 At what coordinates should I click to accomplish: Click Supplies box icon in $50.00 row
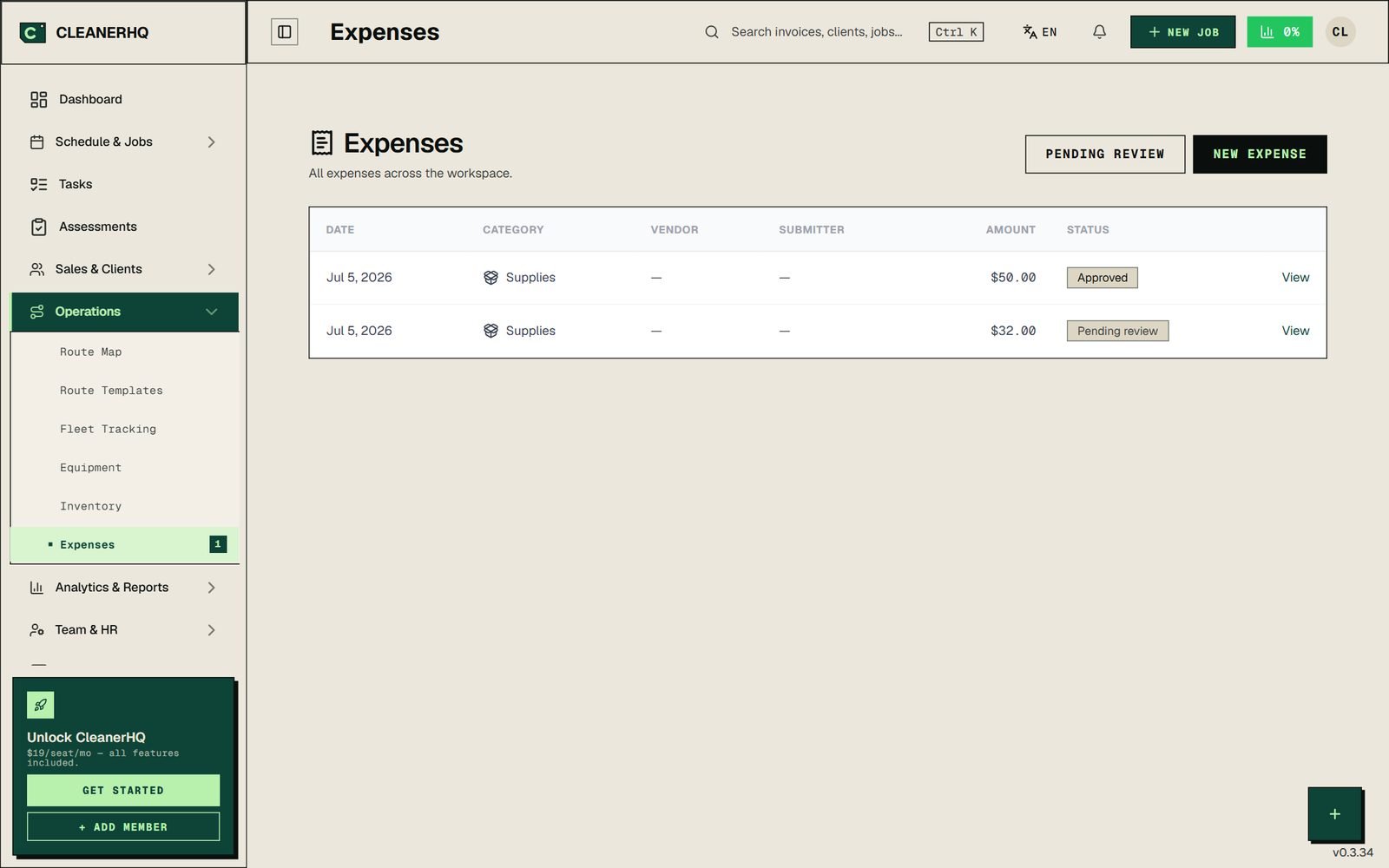(x=490, y=278)
